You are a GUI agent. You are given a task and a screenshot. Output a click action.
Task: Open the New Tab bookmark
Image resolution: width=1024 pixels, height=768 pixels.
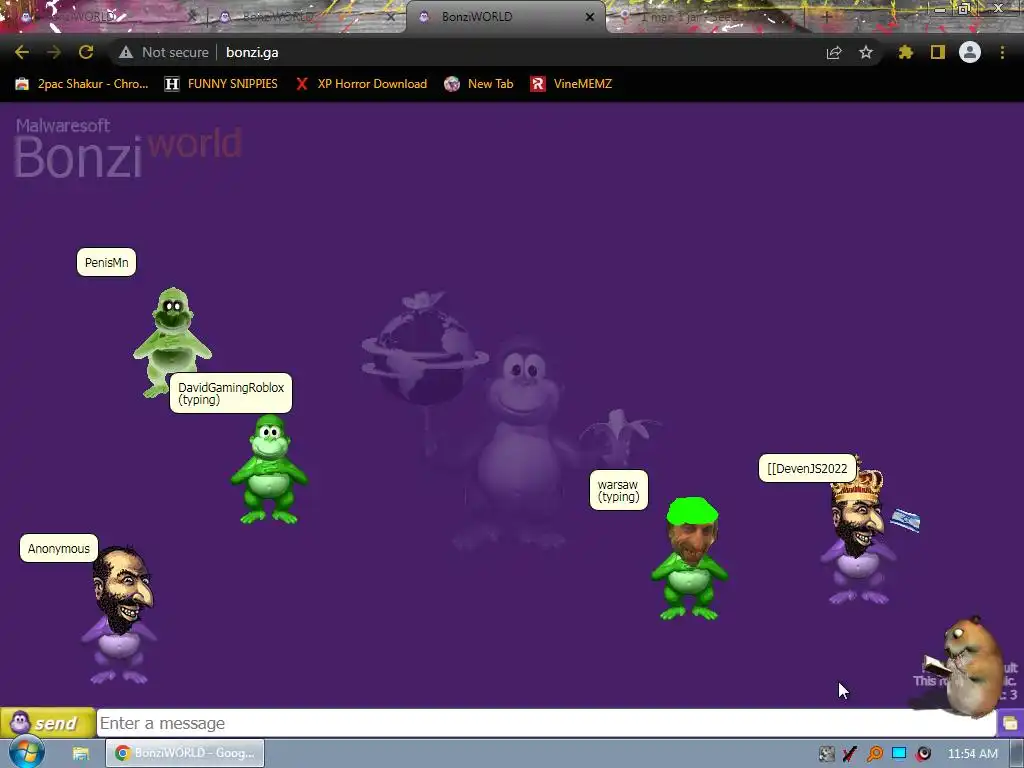(x=479, y=84)
